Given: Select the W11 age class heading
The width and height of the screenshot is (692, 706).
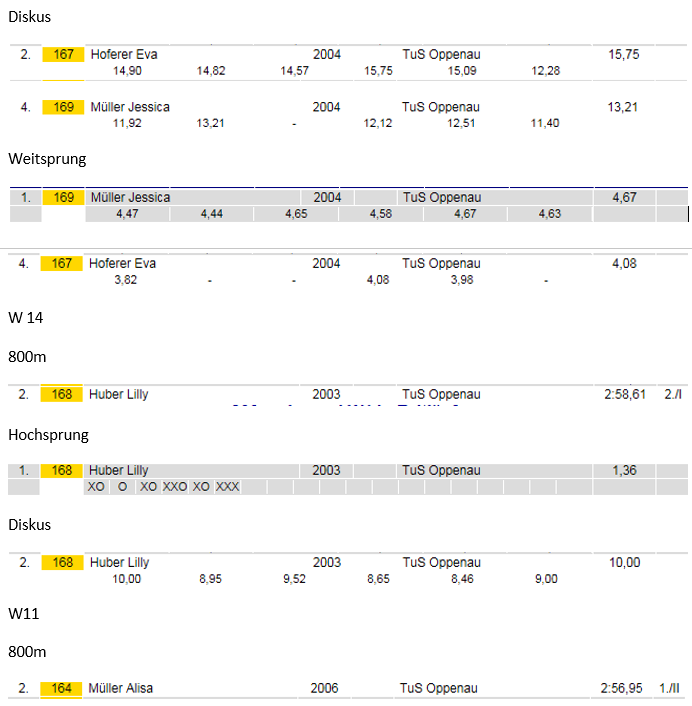Looking at the screenshot, I should click(x=24, y=614).
